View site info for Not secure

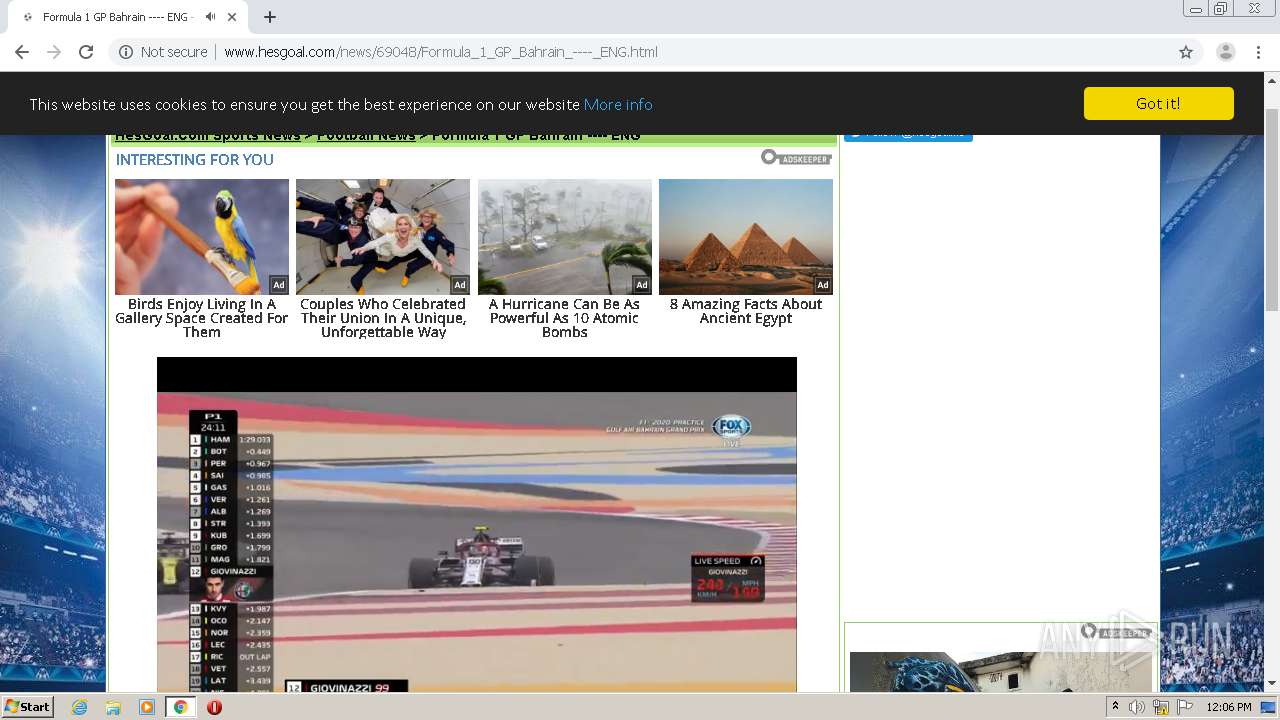163,52
